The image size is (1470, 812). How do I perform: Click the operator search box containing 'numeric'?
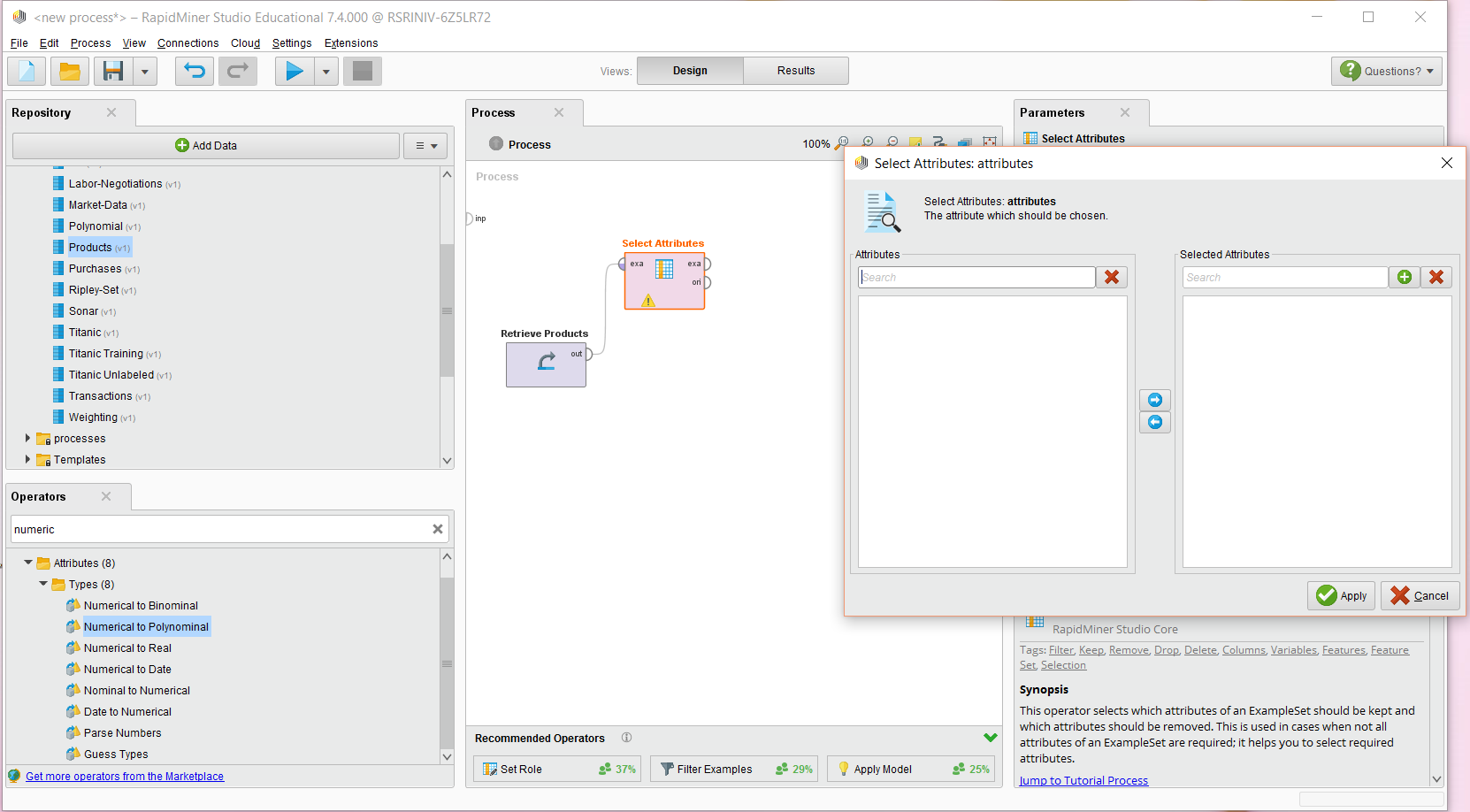click(221, 529)
